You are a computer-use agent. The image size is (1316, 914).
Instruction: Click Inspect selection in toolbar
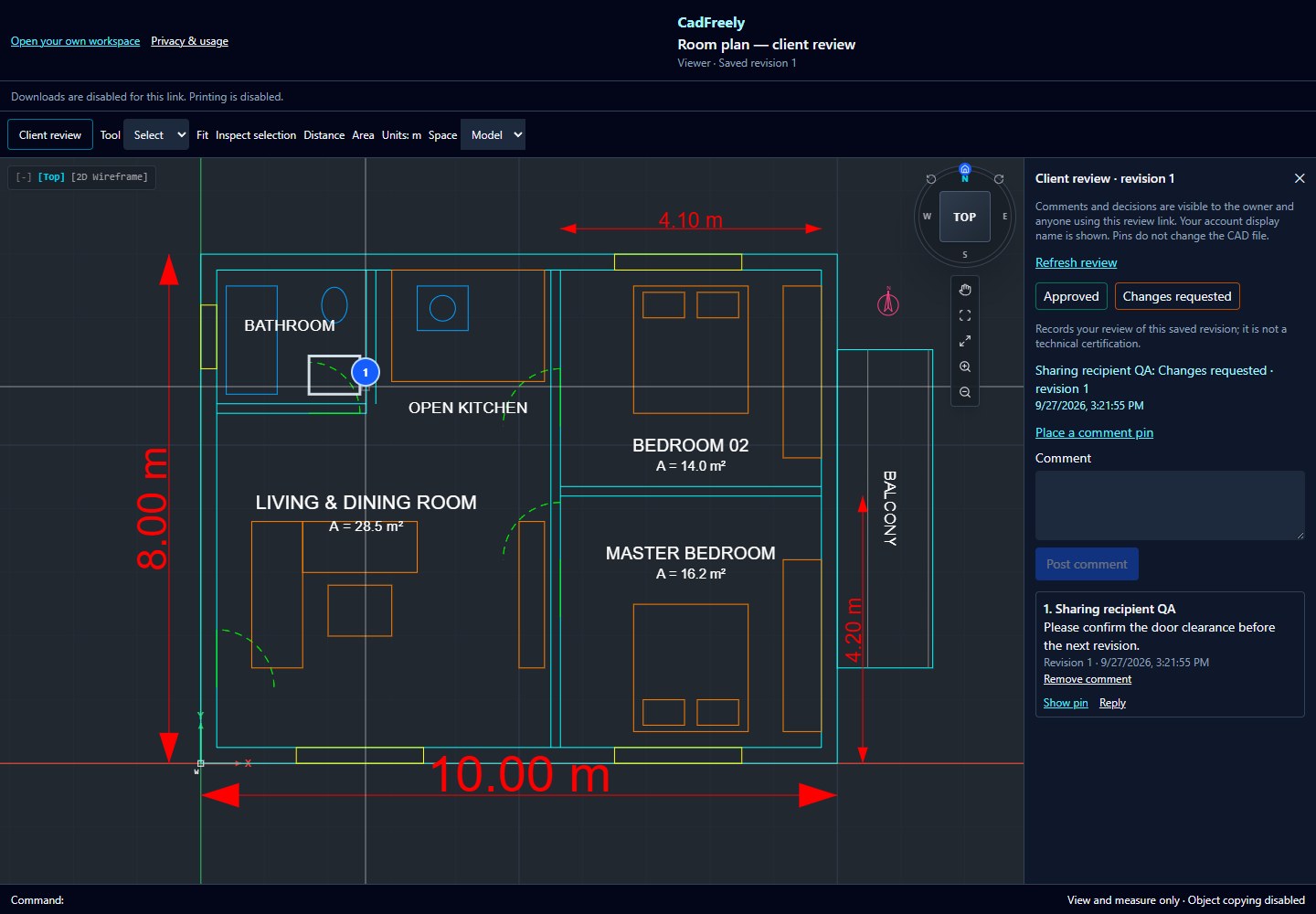click(256, 135)
